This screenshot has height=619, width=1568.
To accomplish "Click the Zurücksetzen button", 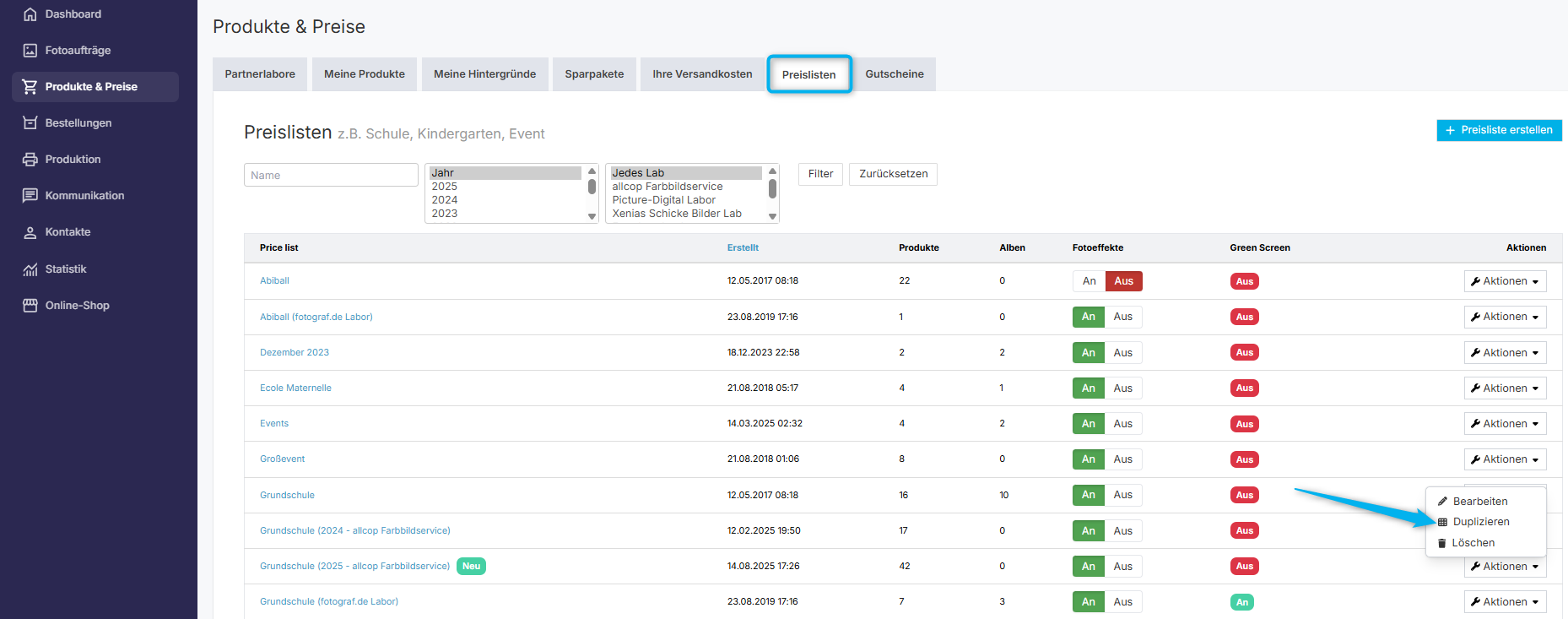I will (x=893, y=174).
